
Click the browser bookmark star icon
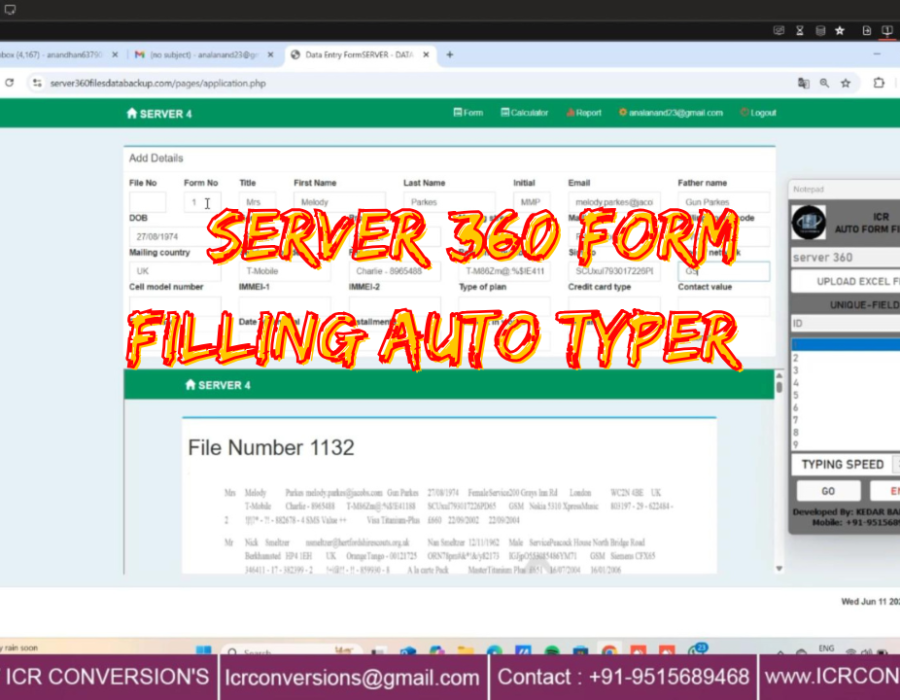(x=846, y=83)
